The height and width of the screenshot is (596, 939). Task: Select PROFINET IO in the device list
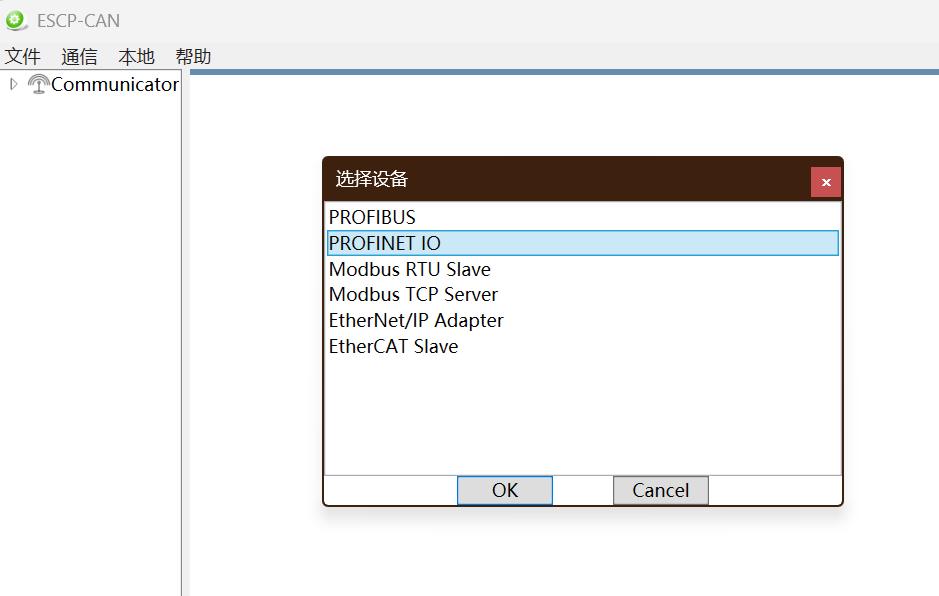click(583, 243)
